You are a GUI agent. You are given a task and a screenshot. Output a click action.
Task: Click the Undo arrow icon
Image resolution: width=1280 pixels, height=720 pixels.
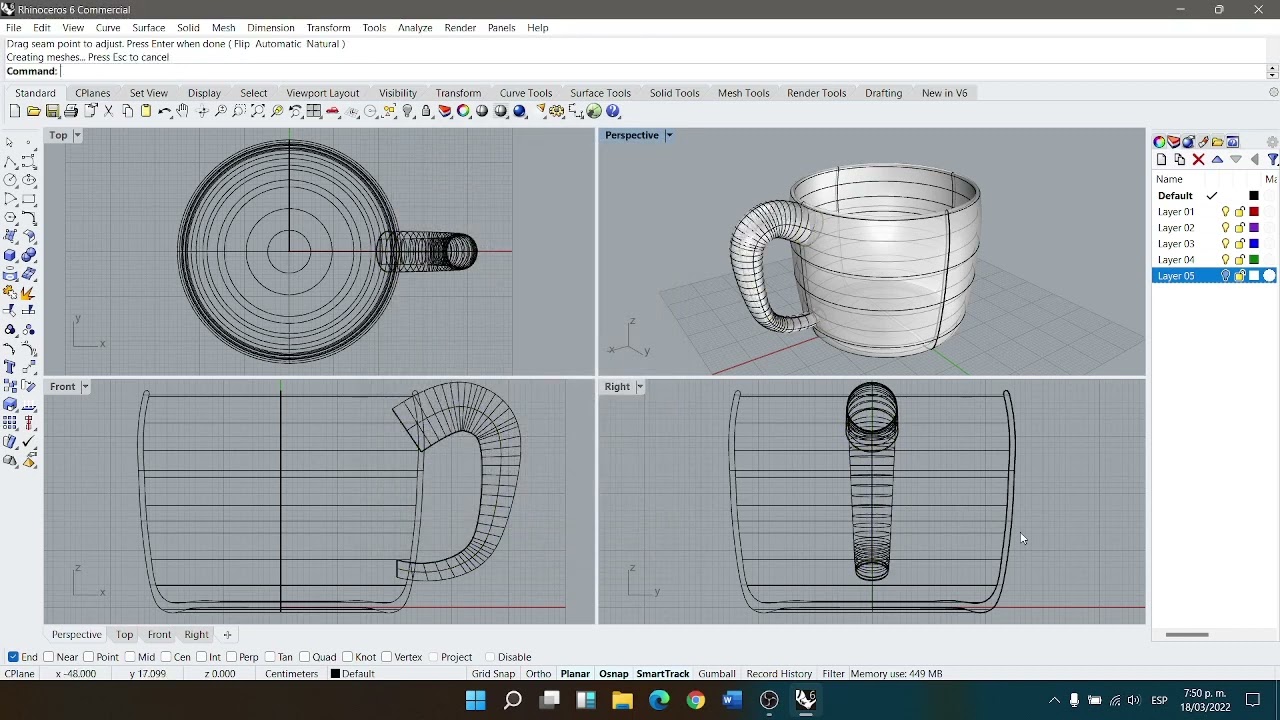click(164, 111)
